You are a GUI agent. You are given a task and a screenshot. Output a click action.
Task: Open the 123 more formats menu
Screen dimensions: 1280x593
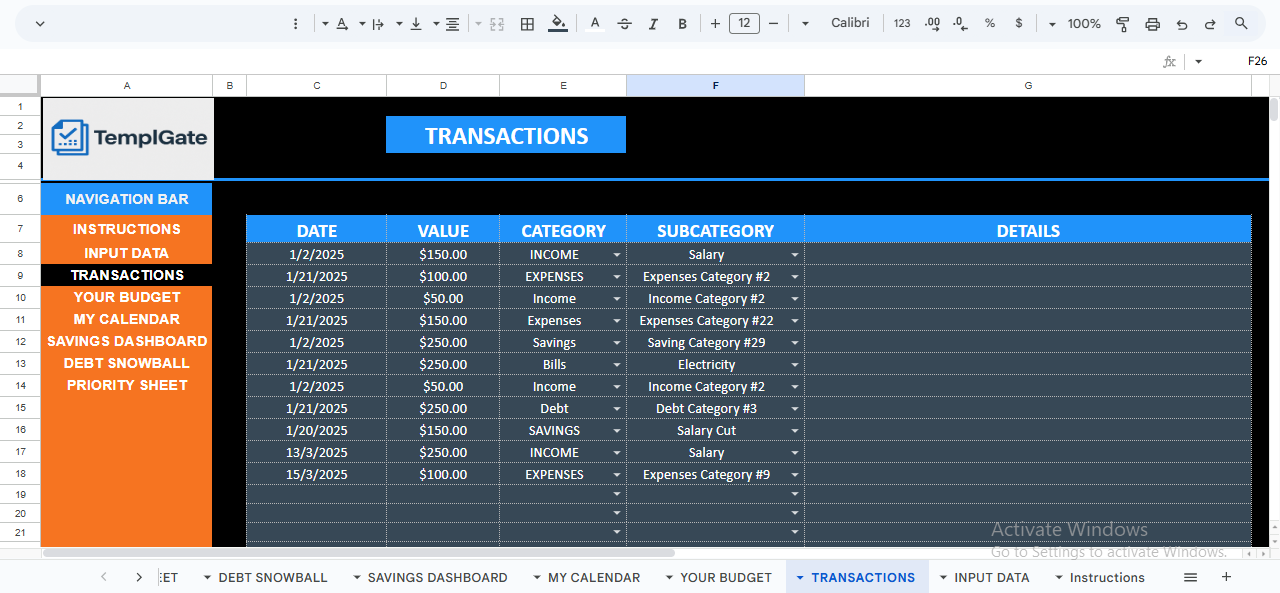pyautogui.click(x=902, y=23)
